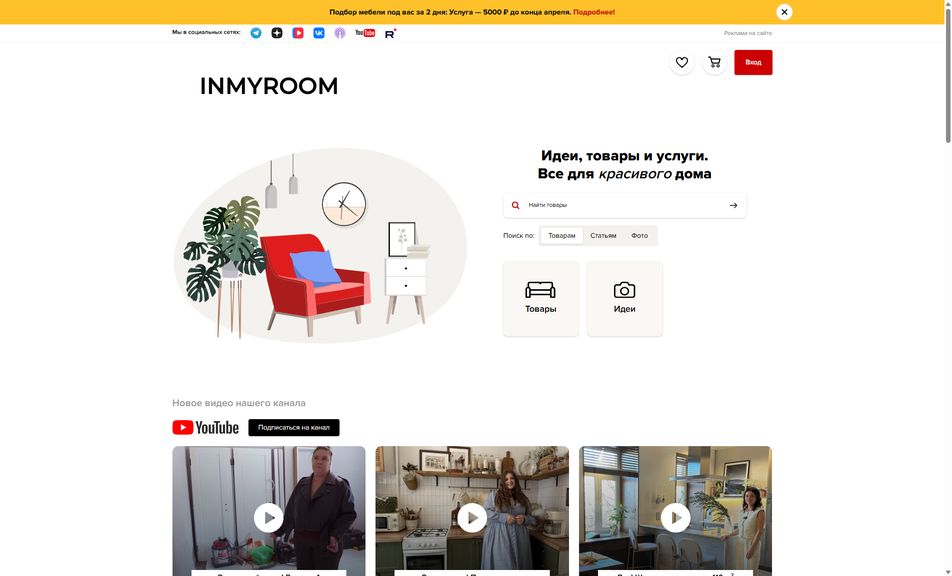The width and height of the screenshot is (952, 576).
Task: Open the purple podcast icon
Action: [x=340, y=33]
